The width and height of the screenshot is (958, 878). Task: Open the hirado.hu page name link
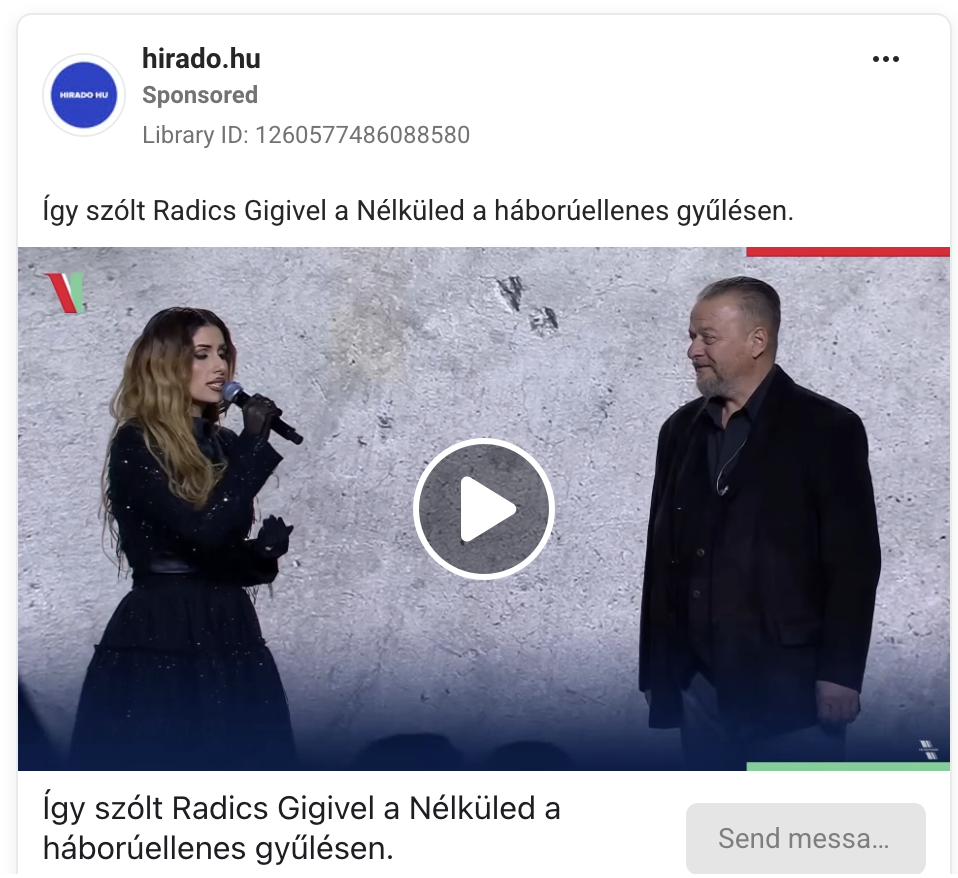201,59
